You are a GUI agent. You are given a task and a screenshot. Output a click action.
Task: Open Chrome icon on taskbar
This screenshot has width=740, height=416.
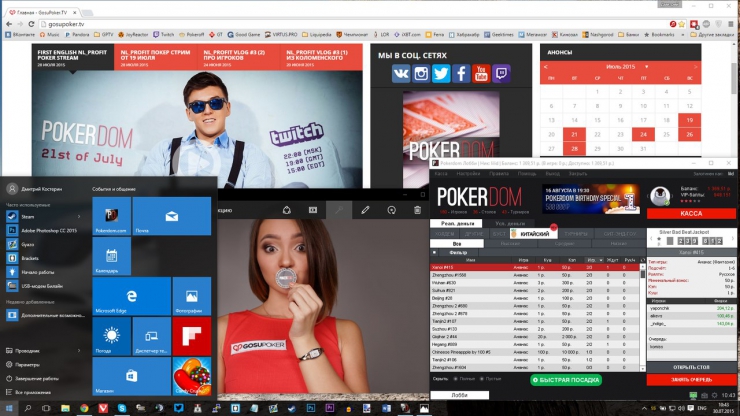pyautogui.click(x=84, y=408)
